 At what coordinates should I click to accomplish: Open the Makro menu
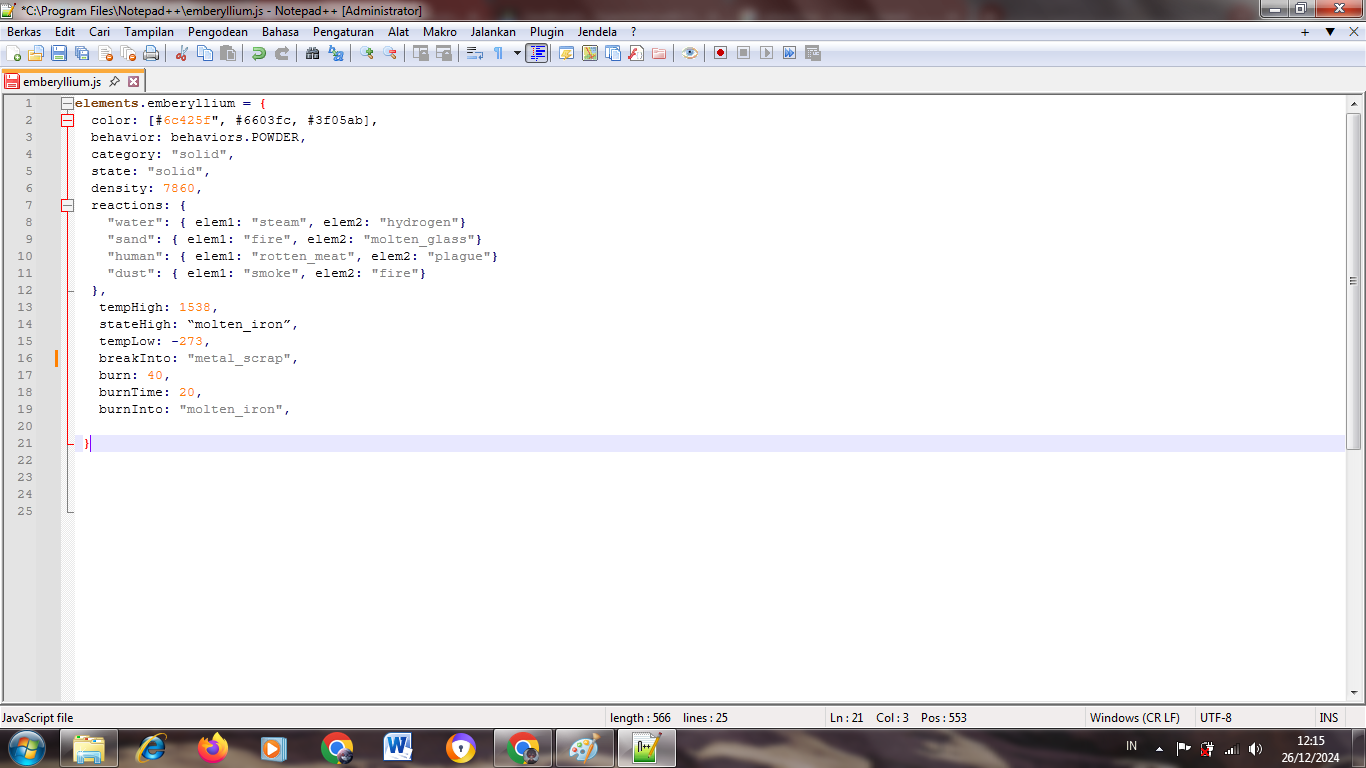(x=439, y=31)
